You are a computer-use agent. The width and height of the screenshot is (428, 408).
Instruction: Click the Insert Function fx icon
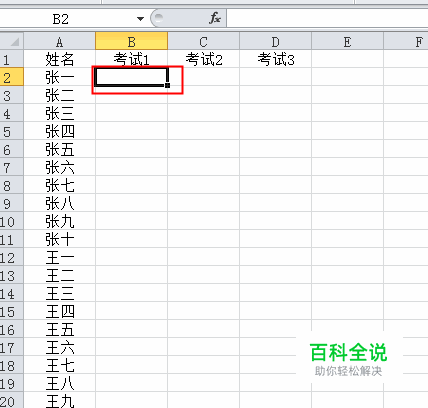click(215, 18)
